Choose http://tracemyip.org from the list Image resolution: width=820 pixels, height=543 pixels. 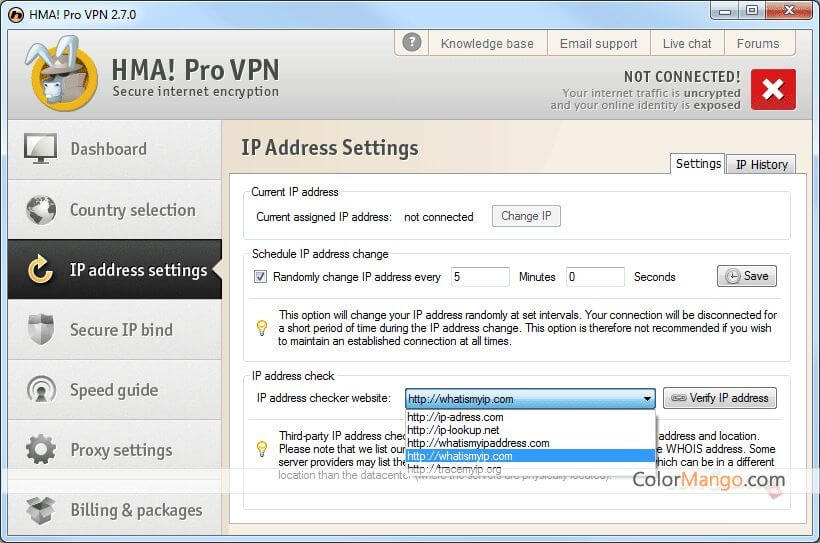pyautogui.click(x=530, y=469)
